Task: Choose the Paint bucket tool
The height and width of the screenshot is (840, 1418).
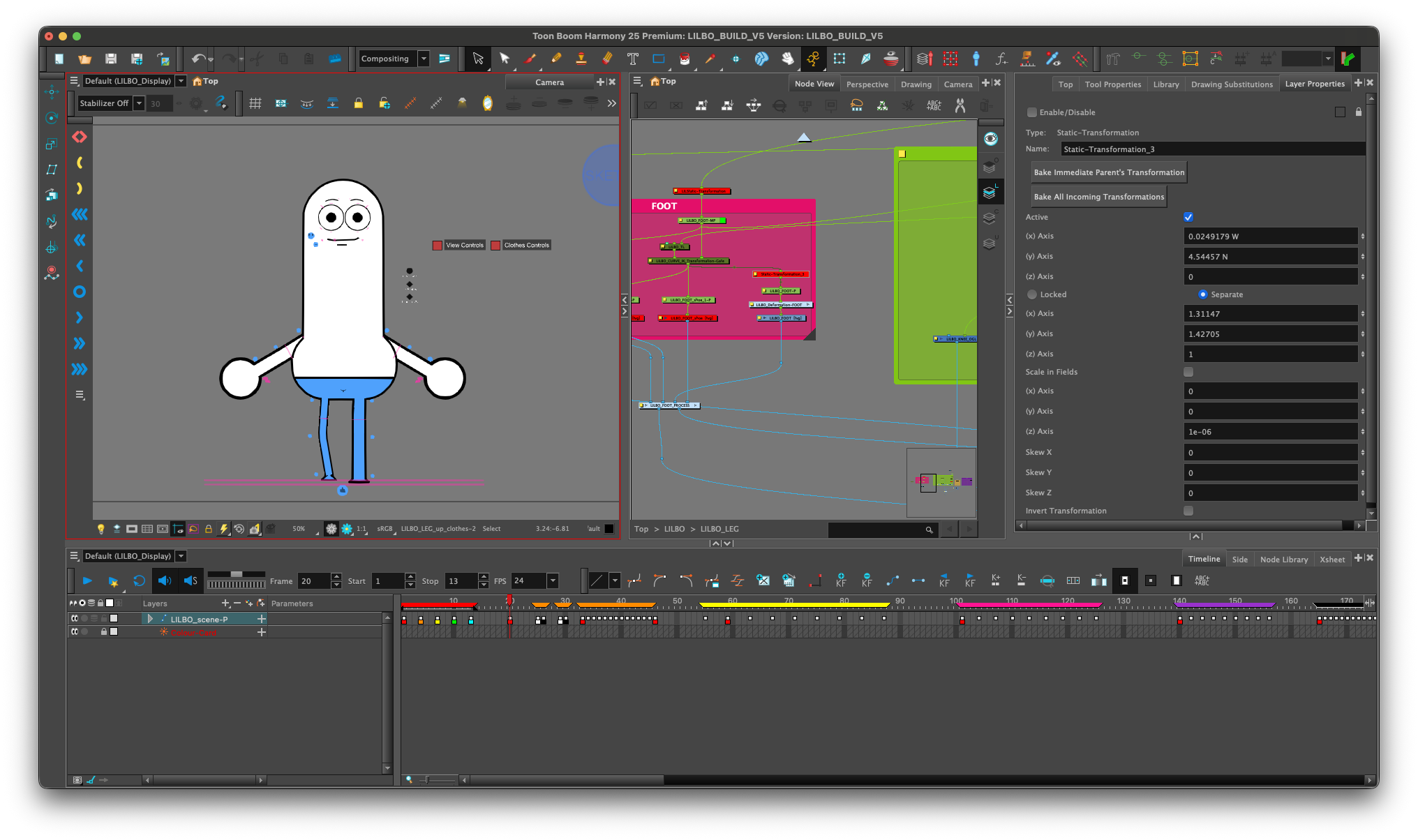Action: click(685, 59)
